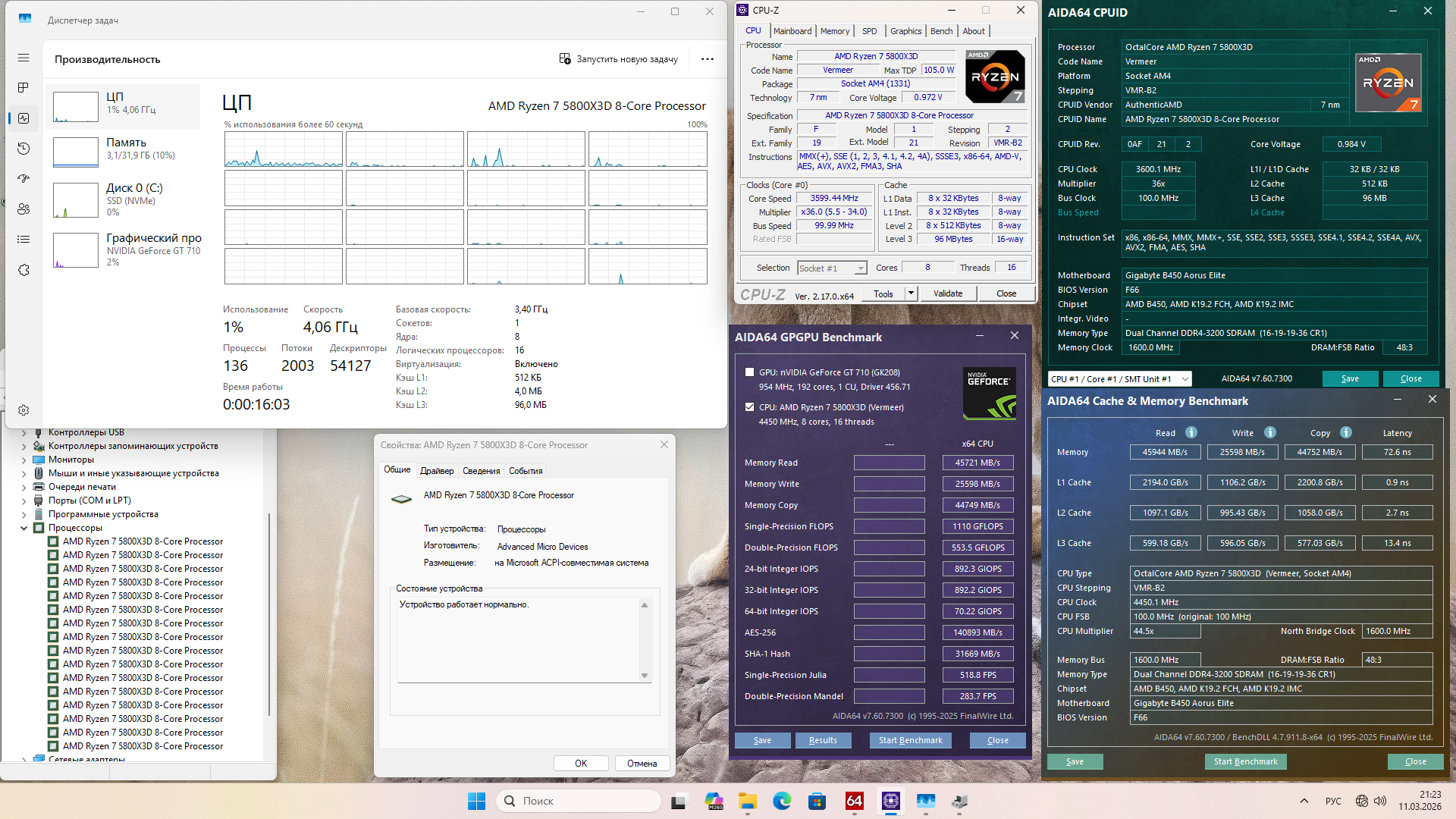Click the GeForce logo in AIDA64 GPGPU Benchmark

tap(990, 394)
